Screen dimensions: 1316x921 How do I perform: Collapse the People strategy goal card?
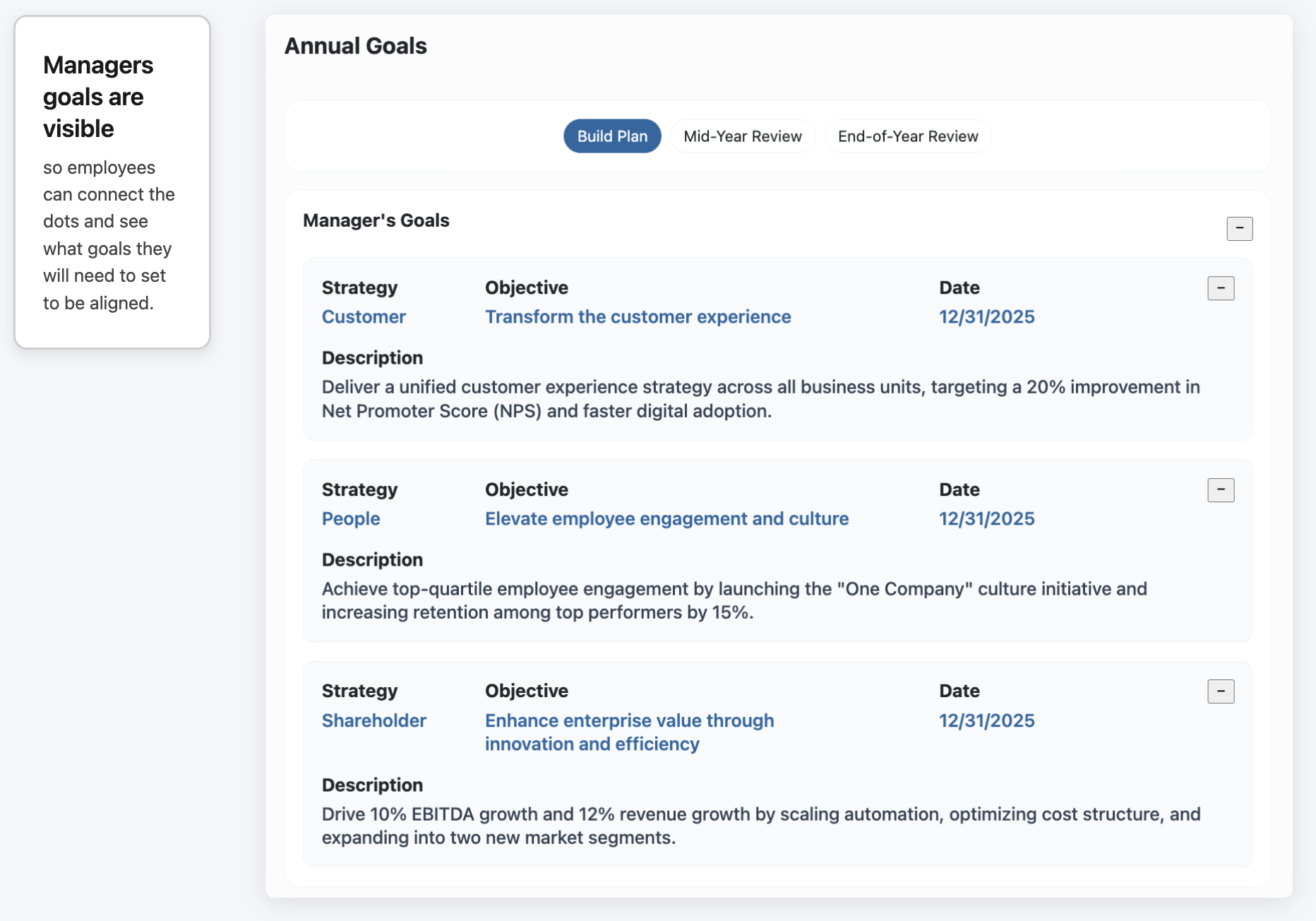(1221, 489)
